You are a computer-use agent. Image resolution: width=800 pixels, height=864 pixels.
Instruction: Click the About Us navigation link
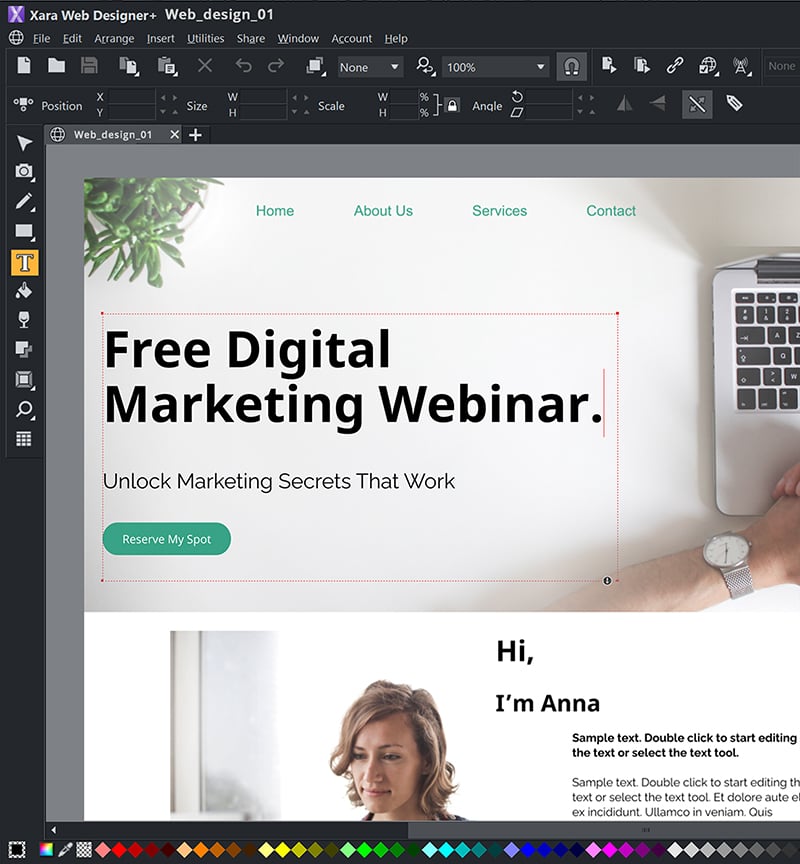tap(383, 211)
